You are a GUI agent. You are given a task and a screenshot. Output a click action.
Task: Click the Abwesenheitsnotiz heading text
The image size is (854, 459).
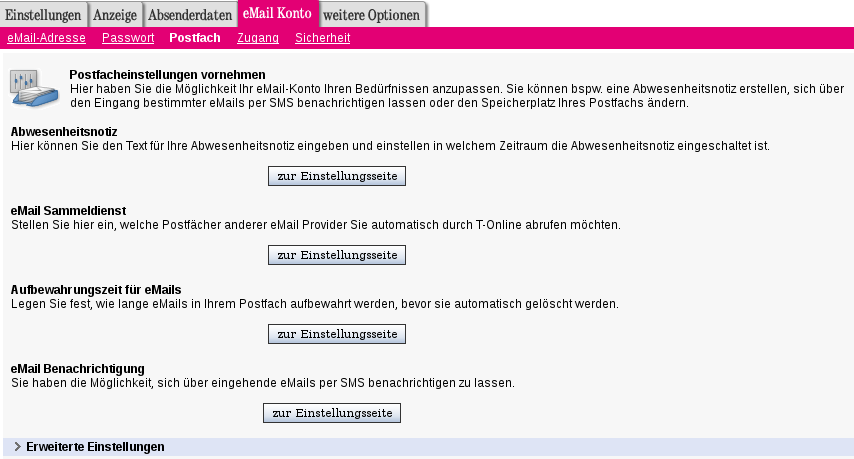pos(64,132)
